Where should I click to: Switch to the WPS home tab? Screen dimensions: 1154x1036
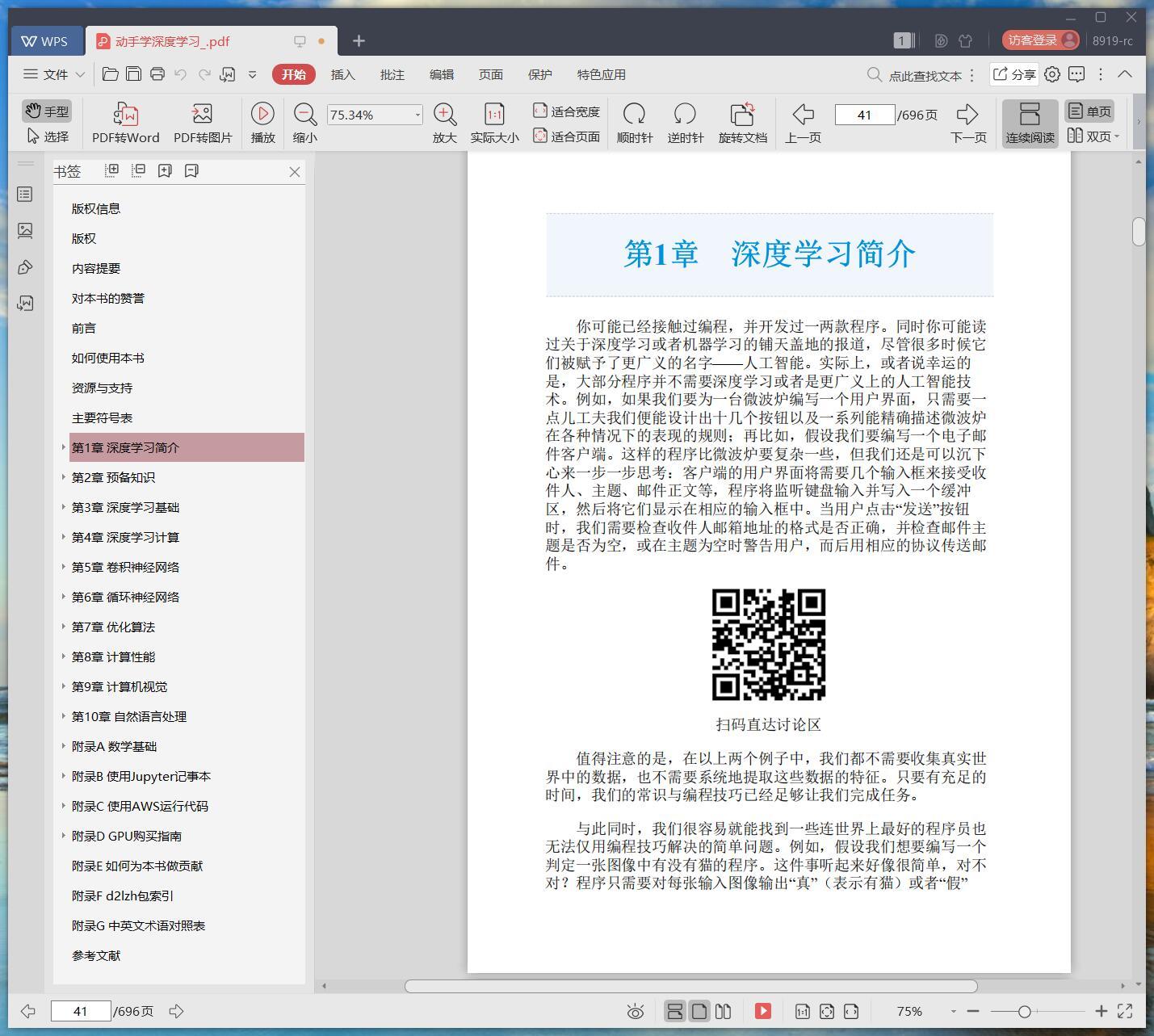coord(46,41)
